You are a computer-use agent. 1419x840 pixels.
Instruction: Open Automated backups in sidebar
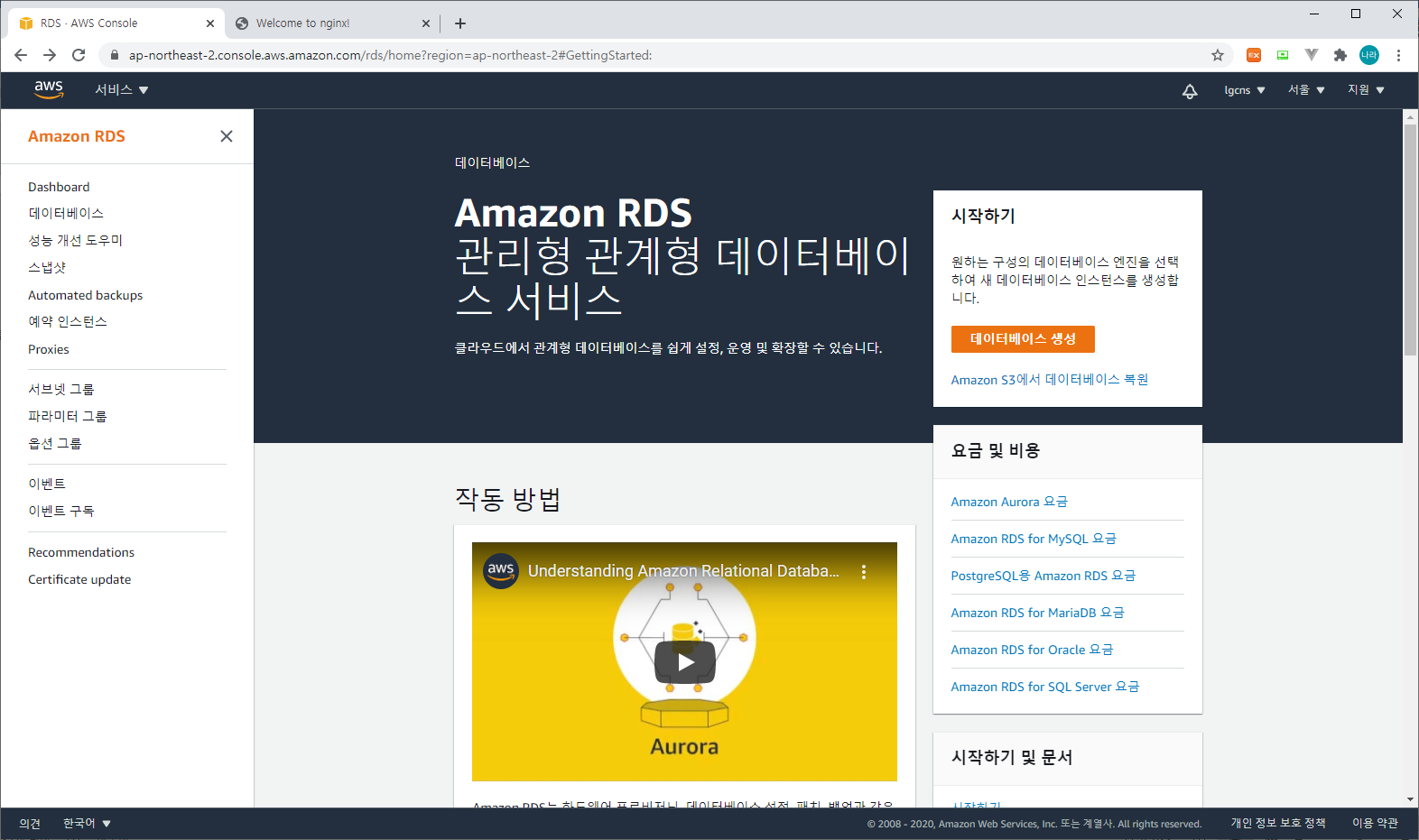pos(86,295)
